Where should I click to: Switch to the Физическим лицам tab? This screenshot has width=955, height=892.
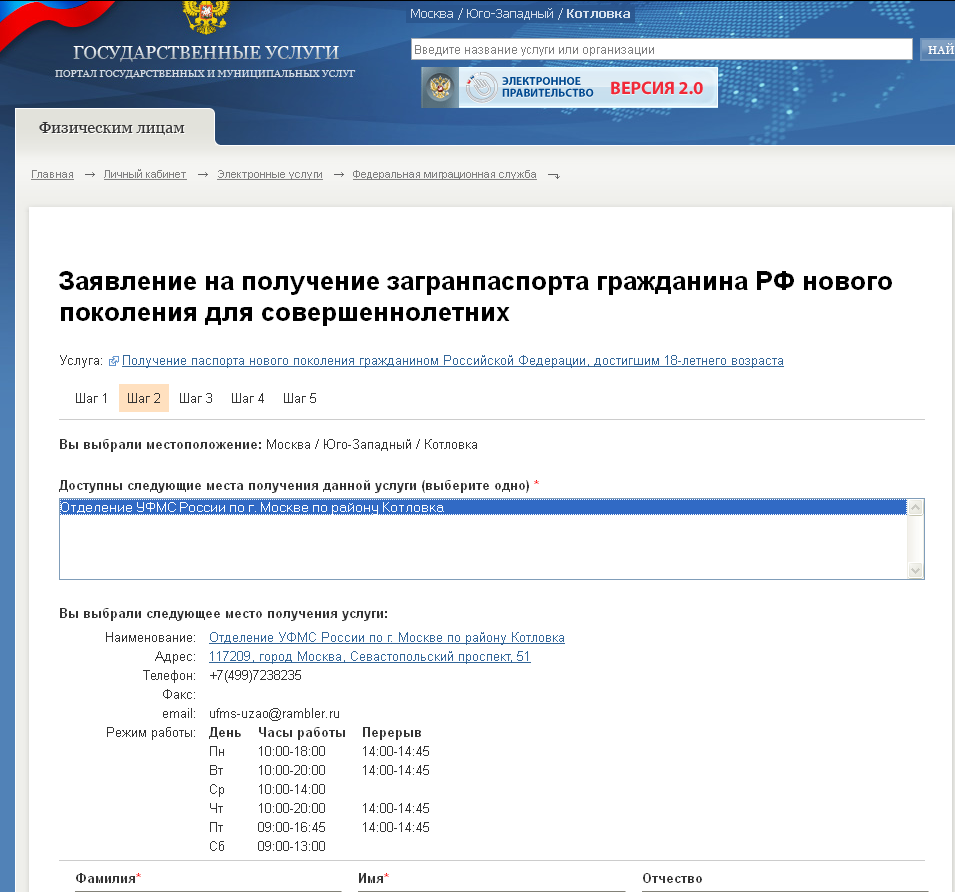point(112,128)
